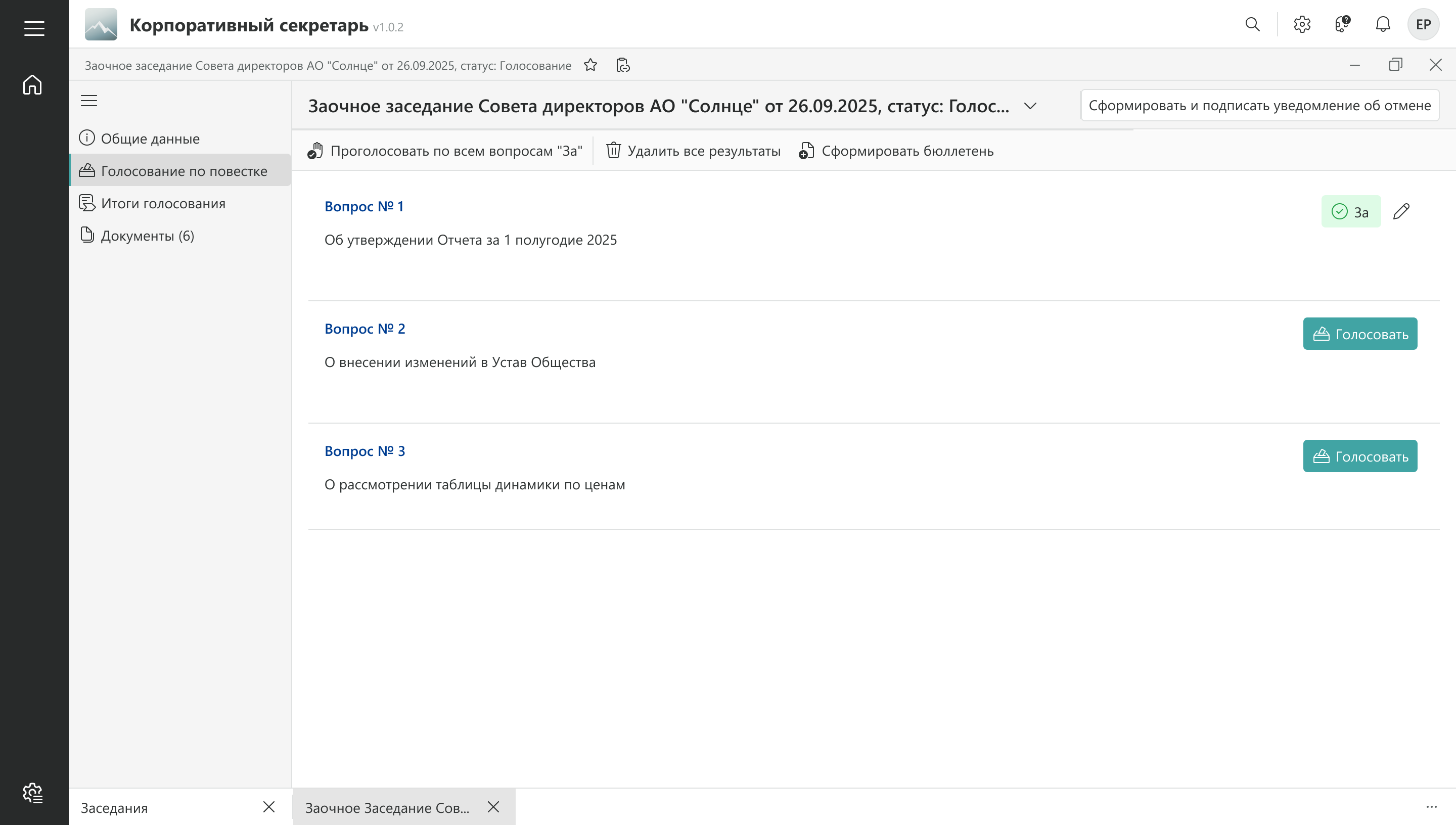Image resolution: width=1456 pixels, height=825 pixels.
Task: Click Голосовать for Вопрос № 2
Action: 1359,334
